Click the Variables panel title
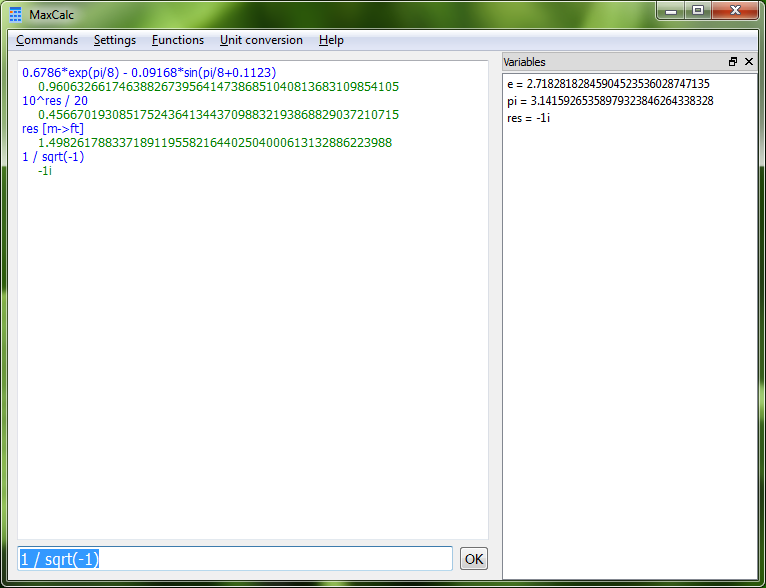This screenshot has width=766, height=588. 524,62
